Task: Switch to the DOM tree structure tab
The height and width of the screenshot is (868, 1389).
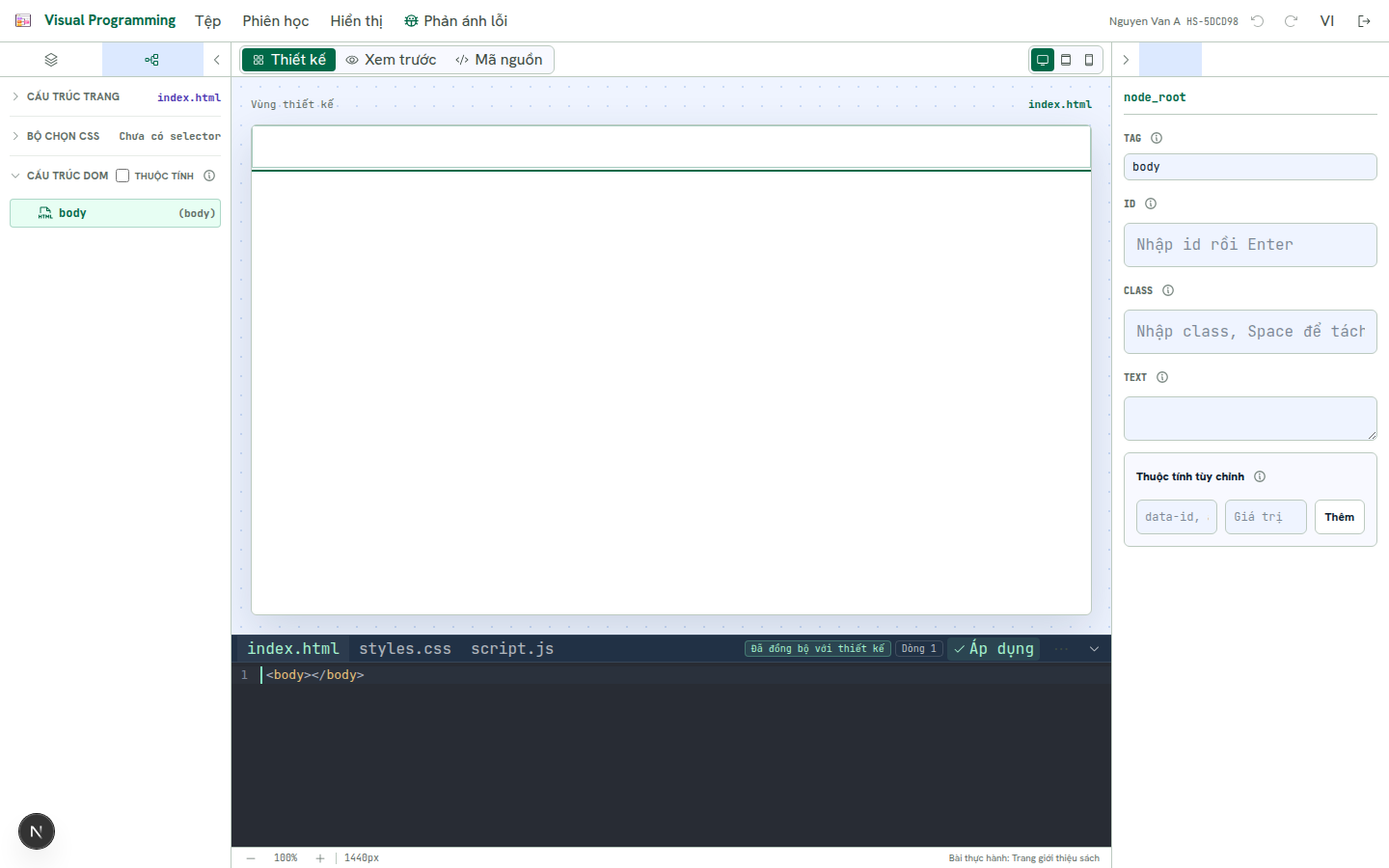Action: (152, 60)
